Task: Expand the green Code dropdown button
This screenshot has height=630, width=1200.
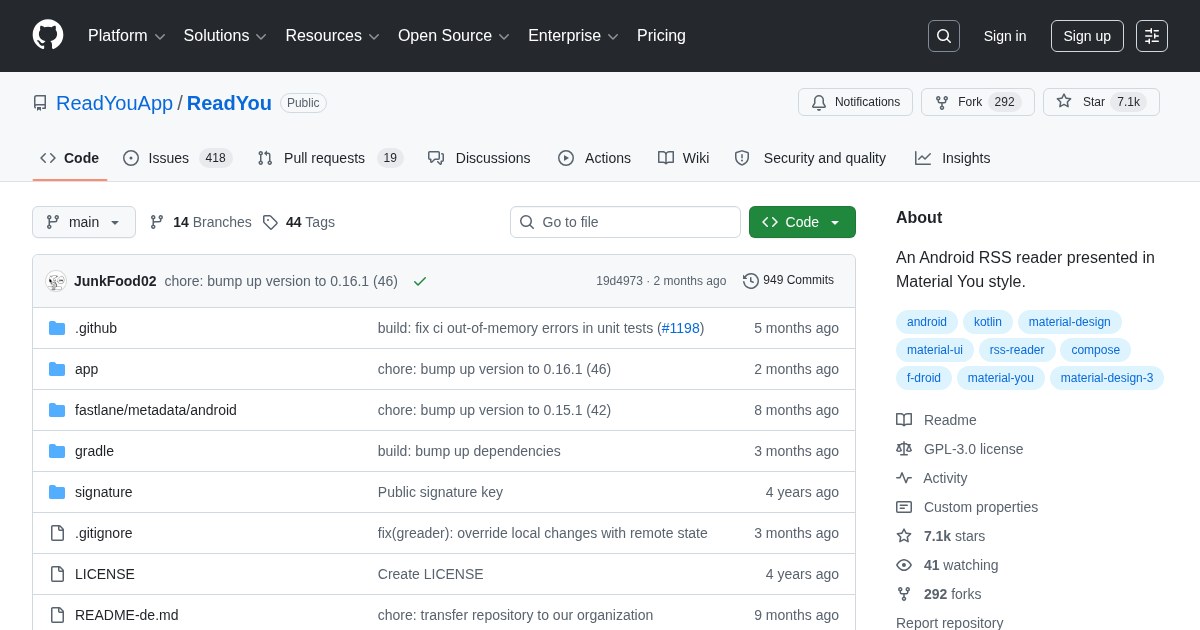Action: (x=802, y=222)
